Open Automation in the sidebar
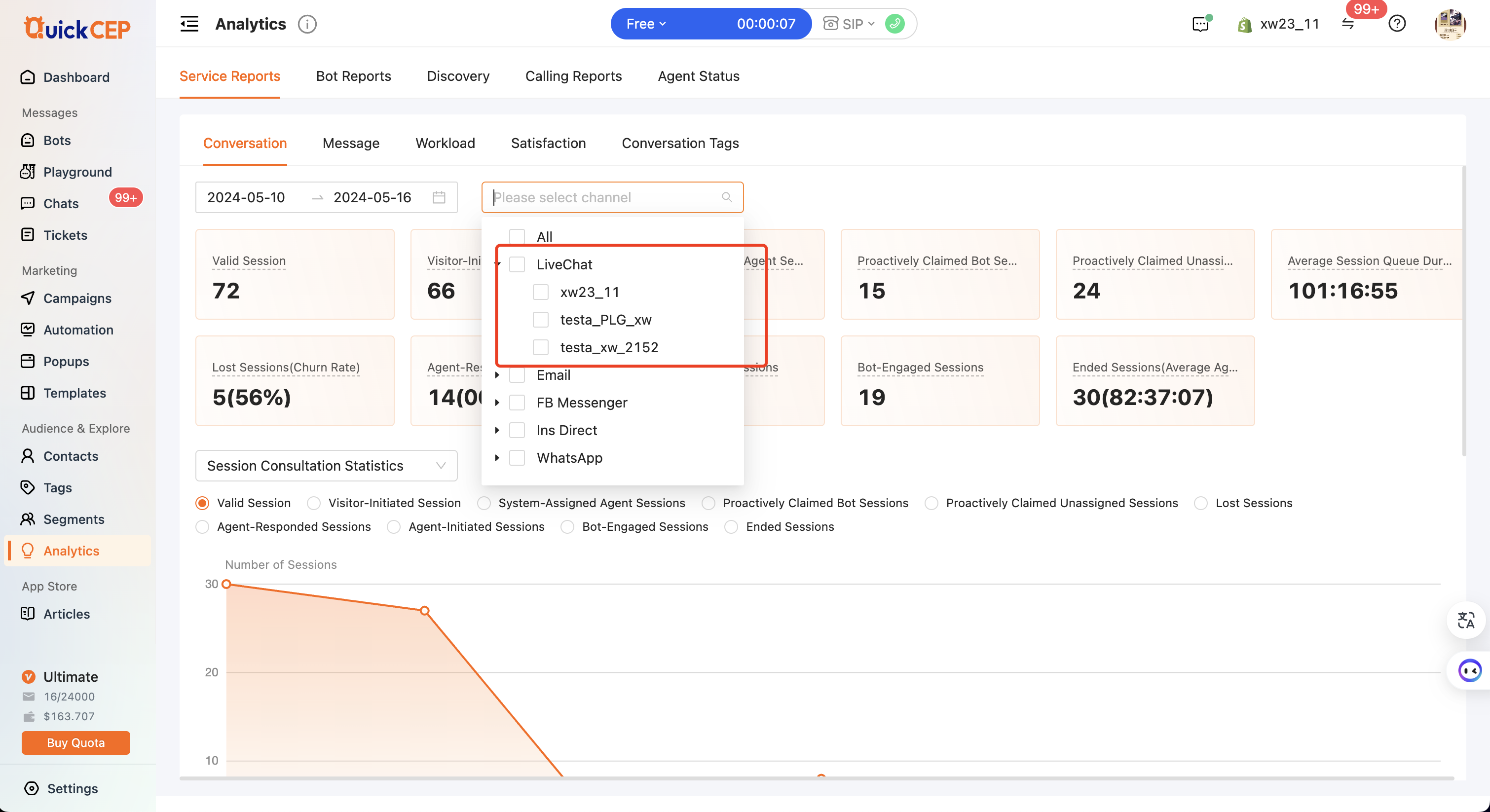 click(x=78, y=330)
